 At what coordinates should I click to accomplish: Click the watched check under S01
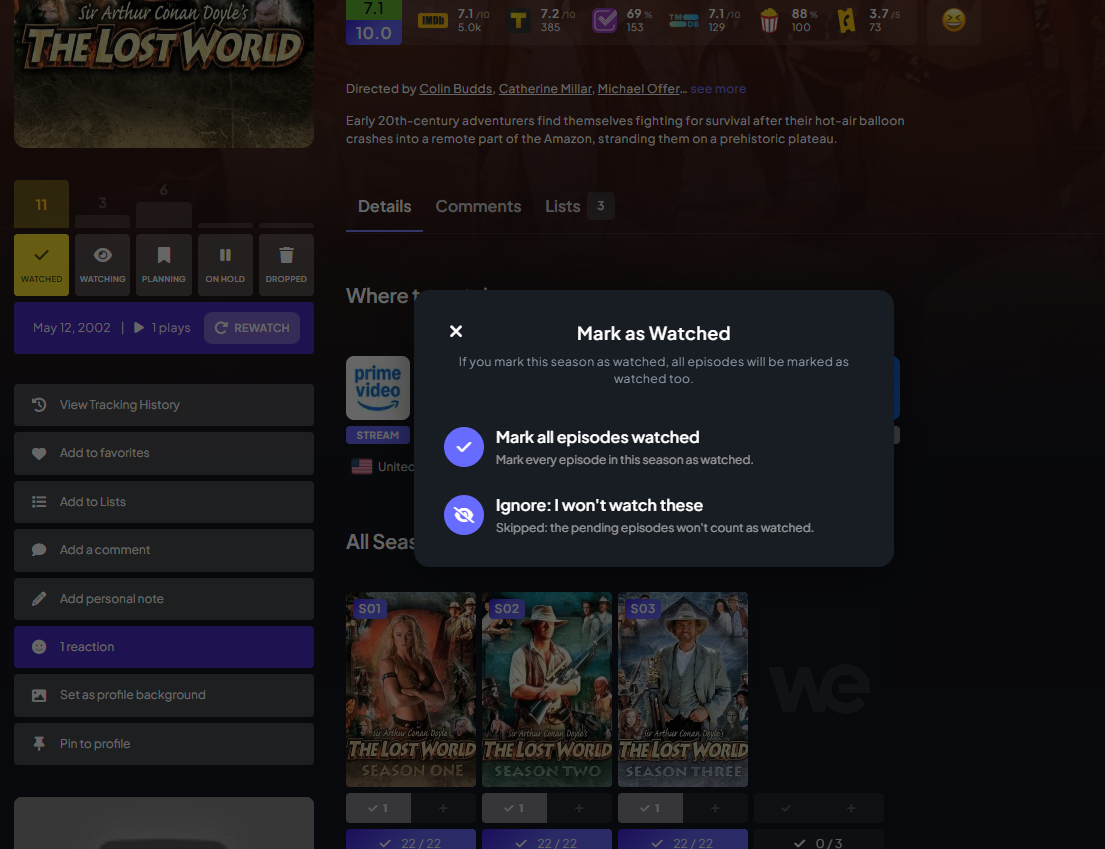(378, 808)
